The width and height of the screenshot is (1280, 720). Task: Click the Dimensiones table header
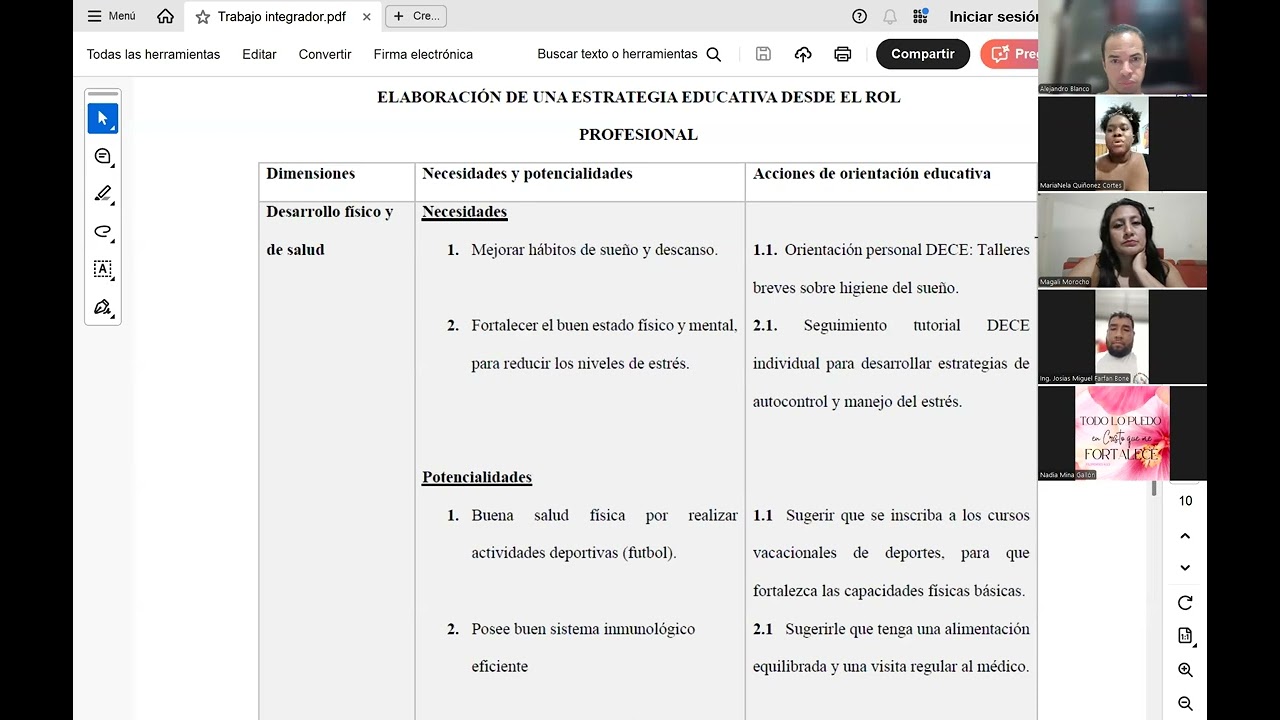310,174
